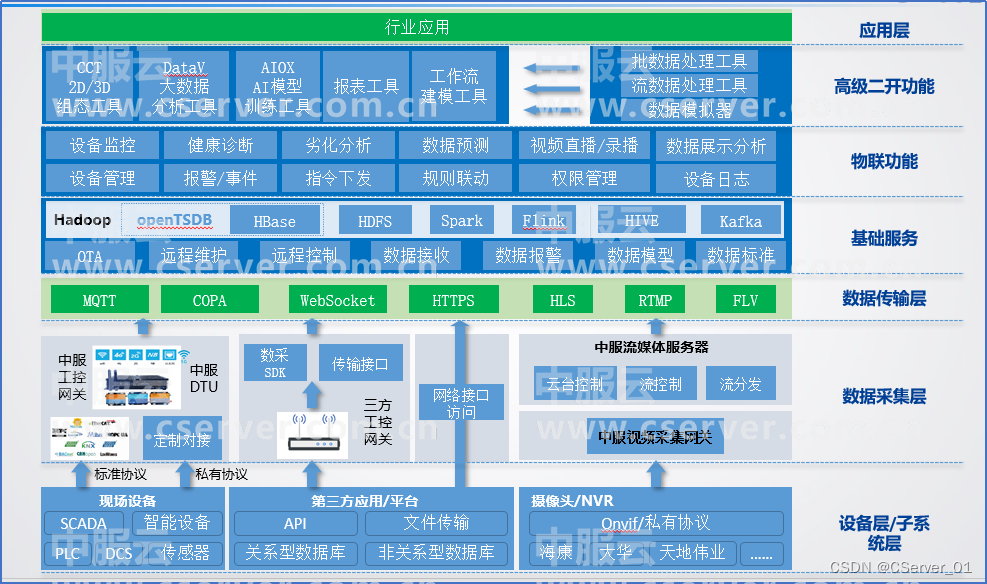
Task: Click the 权限管理 box
Action: [584, 178]
